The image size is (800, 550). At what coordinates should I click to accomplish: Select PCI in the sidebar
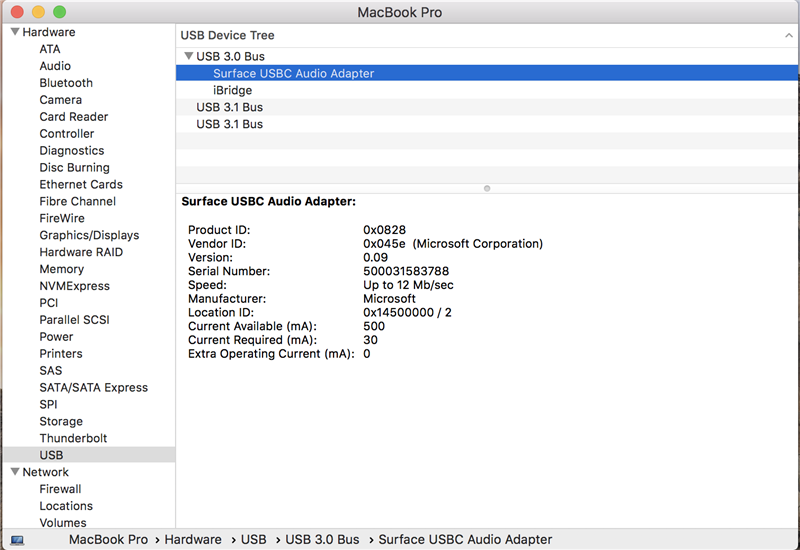49,303
